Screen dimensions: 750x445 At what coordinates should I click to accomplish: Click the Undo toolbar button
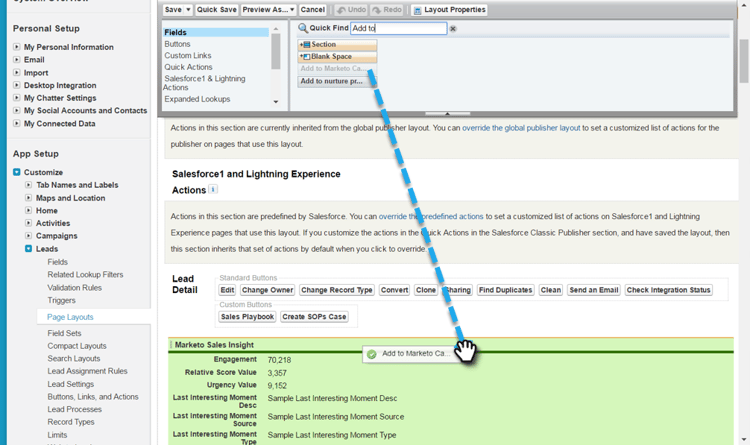(x=351, y=10)
